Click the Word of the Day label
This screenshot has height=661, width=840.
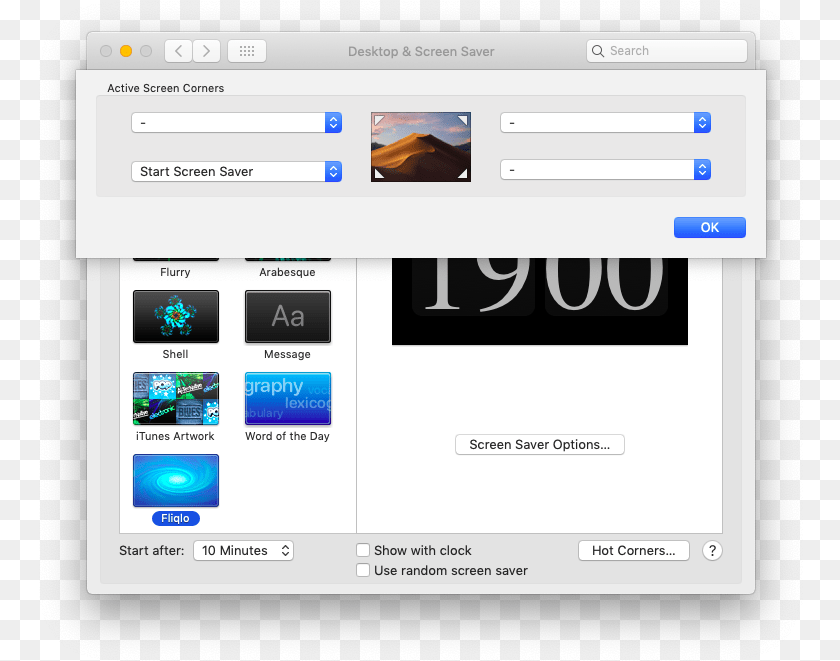coord(287,436)
